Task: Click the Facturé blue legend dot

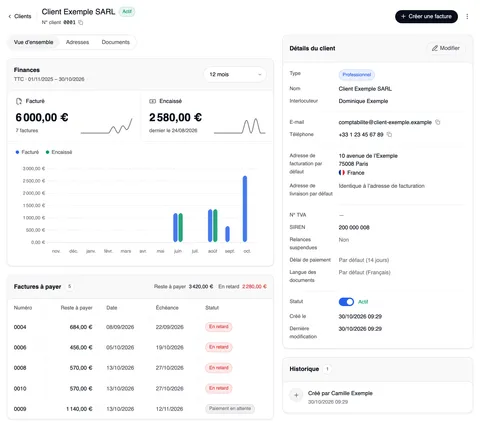Action: pos(17,152)
